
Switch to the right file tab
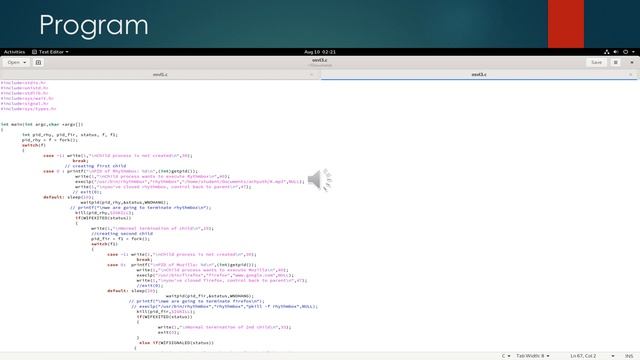[479, 75]
